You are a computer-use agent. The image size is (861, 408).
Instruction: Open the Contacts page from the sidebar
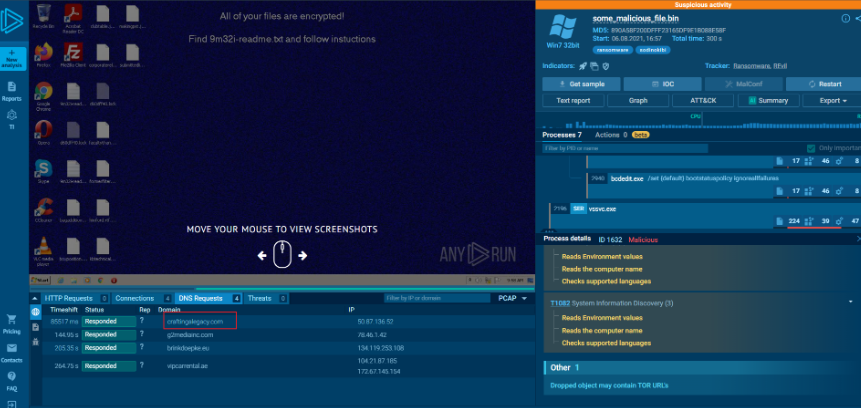click(12, 353)
